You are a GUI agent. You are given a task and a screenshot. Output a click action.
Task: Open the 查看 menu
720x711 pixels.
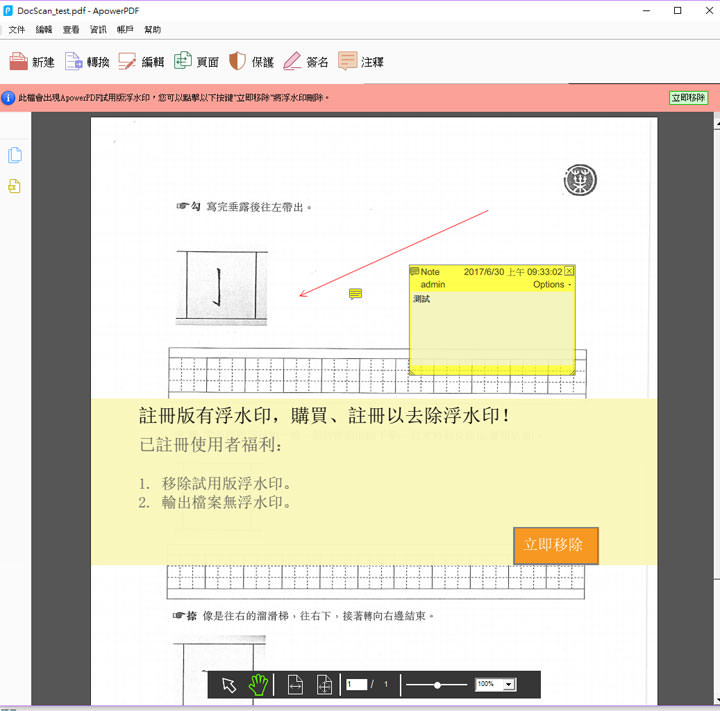click(x=71, y=30)
